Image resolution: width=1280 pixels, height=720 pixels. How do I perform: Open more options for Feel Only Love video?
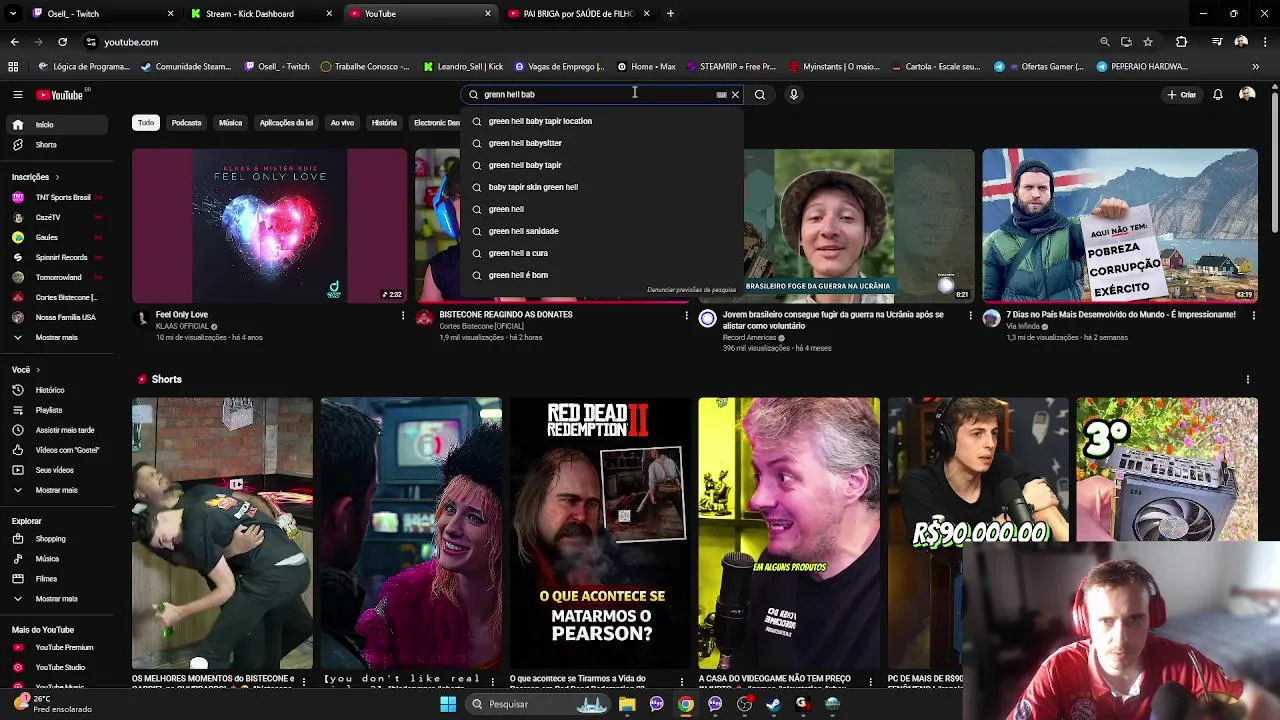(403, 316)
